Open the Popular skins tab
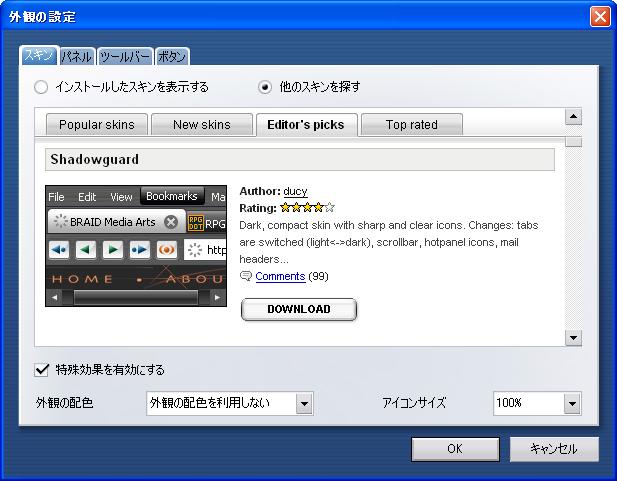 click(97, 125)
